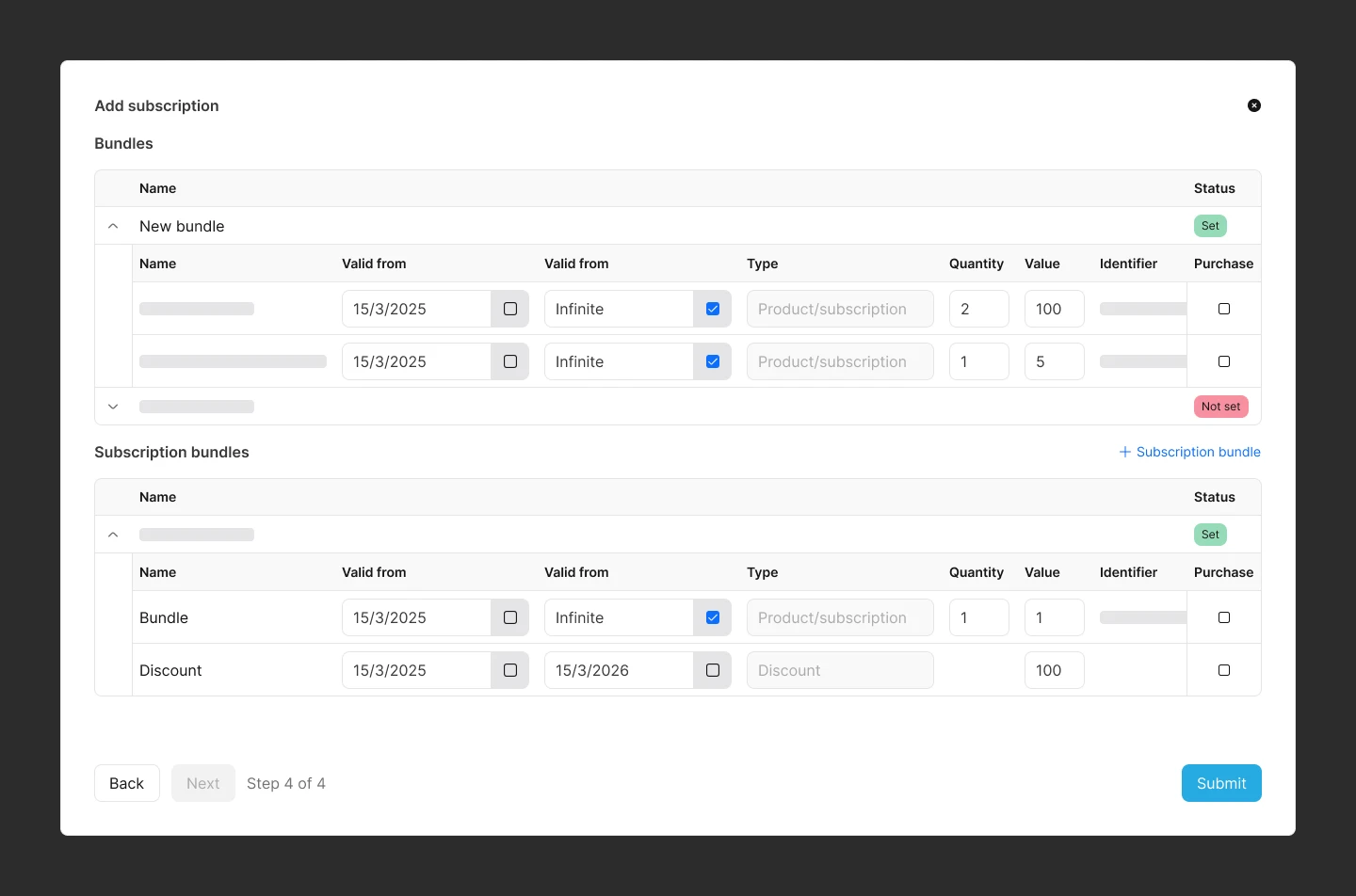The image size is (1356, 896).
Task: Edit the Discount value field showing 100
Action: 1053,670
